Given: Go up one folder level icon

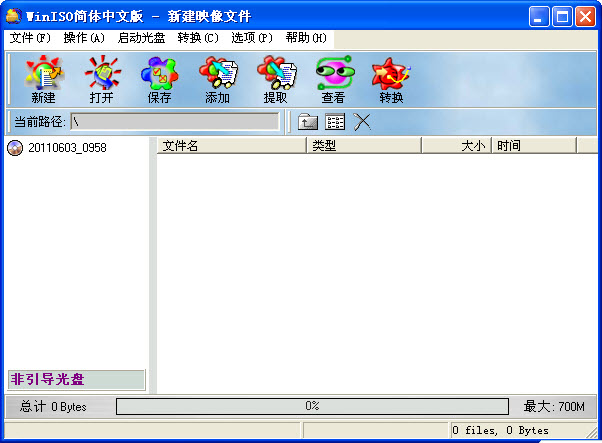Looking at the screenshot, I should point(308,122).
